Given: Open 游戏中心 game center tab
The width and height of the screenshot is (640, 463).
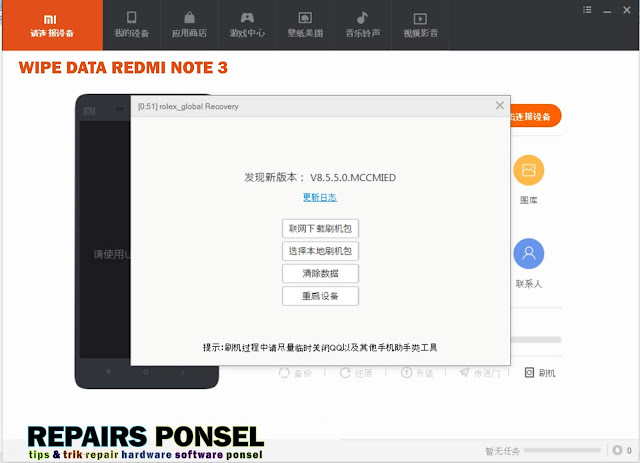Looking at the screenshot, I should click(x=247, y=25).
